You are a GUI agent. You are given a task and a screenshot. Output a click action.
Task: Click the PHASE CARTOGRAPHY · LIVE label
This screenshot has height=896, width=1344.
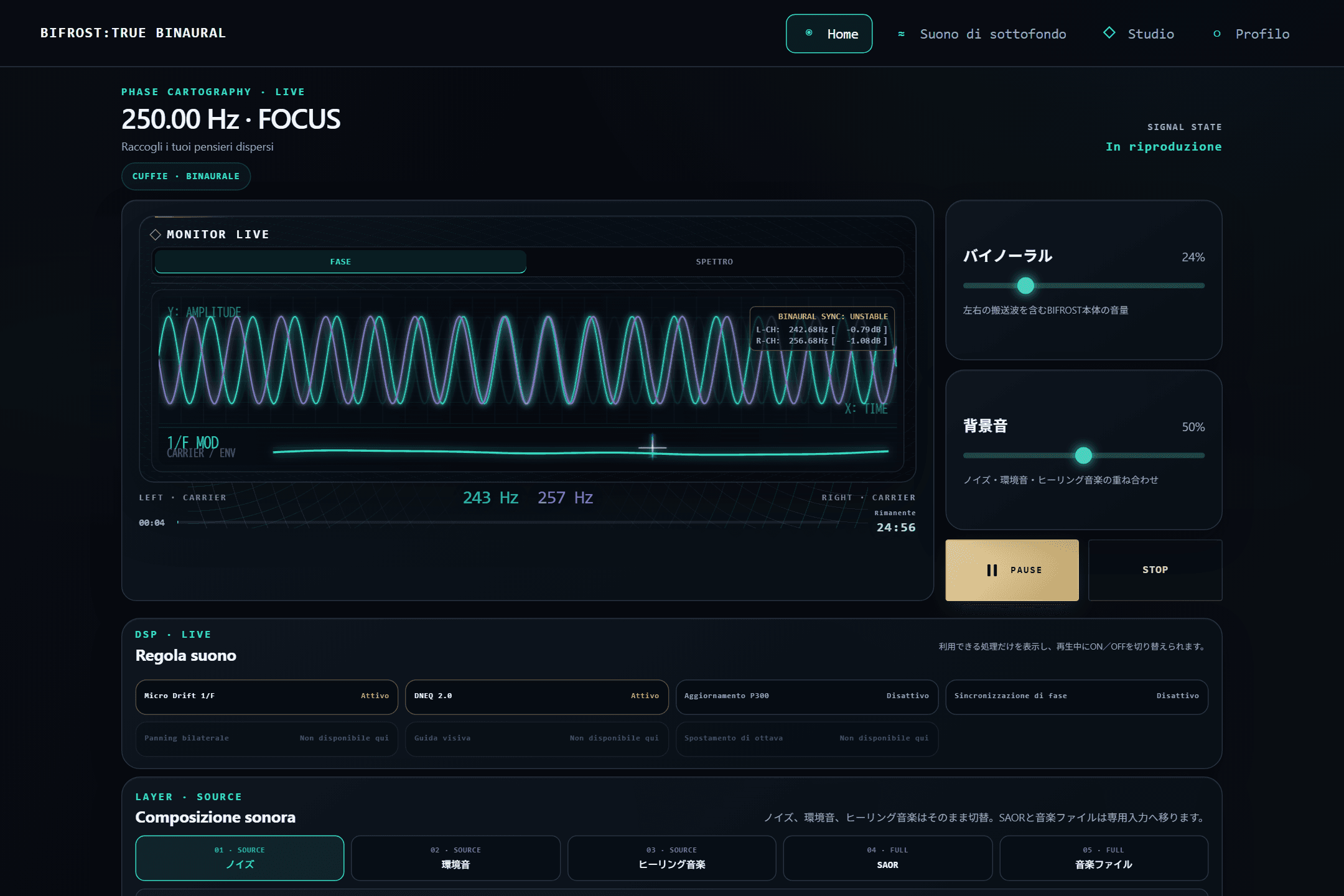pyautogui.click(x=213, y=92)
